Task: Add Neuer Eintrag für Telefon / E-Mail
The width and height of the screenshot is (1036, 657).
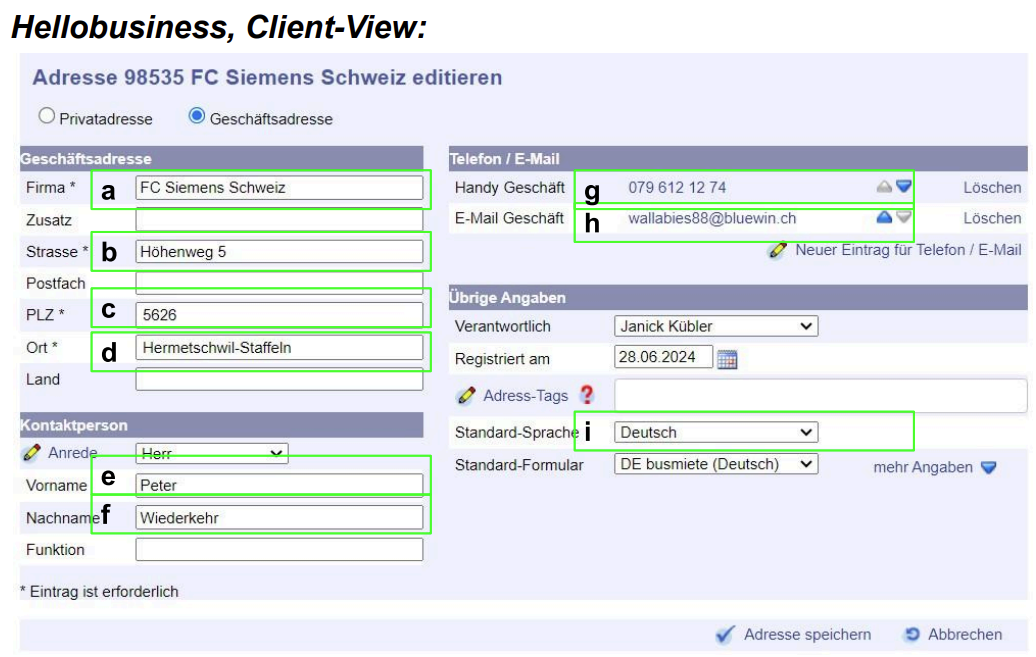Action: pos(908,250)
